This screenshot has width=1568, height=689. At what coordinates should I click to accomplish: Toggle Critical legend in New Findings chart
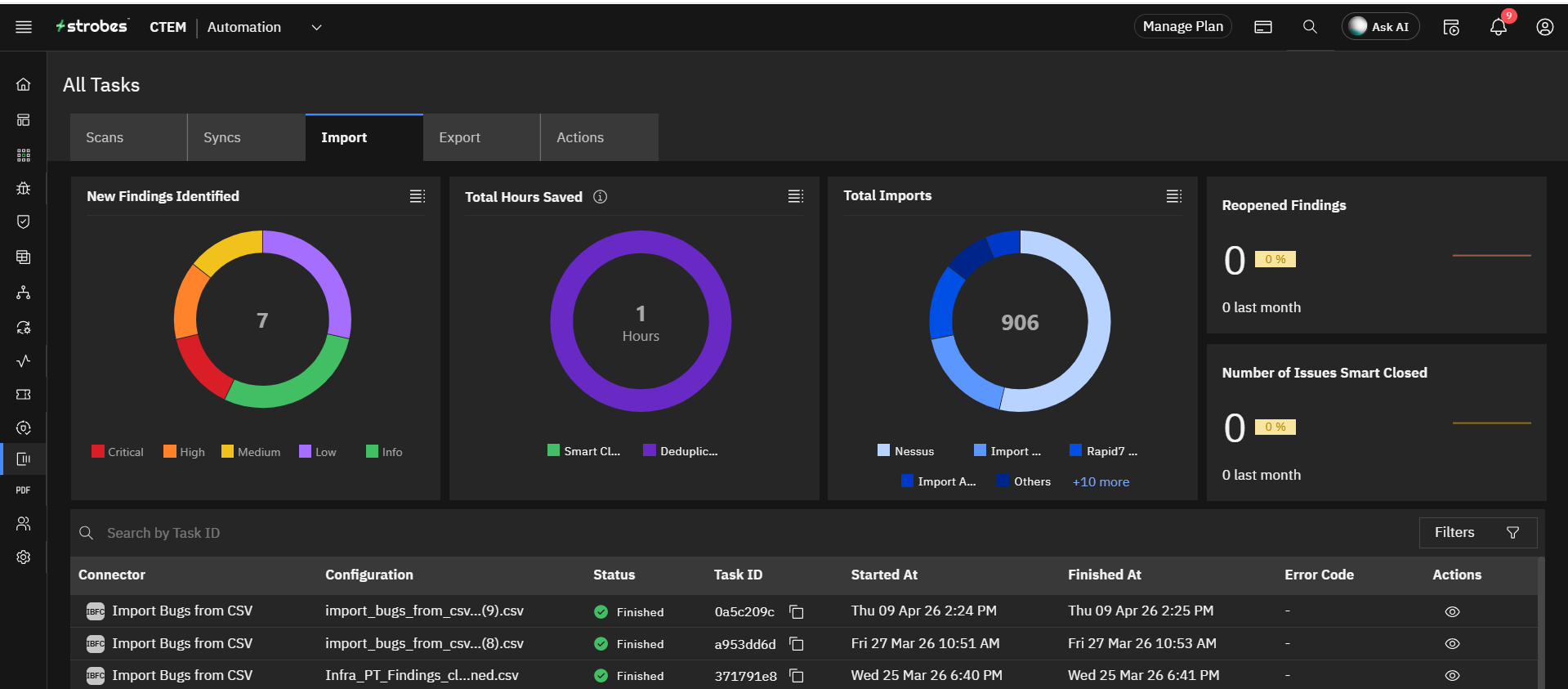tap(118, 452)
